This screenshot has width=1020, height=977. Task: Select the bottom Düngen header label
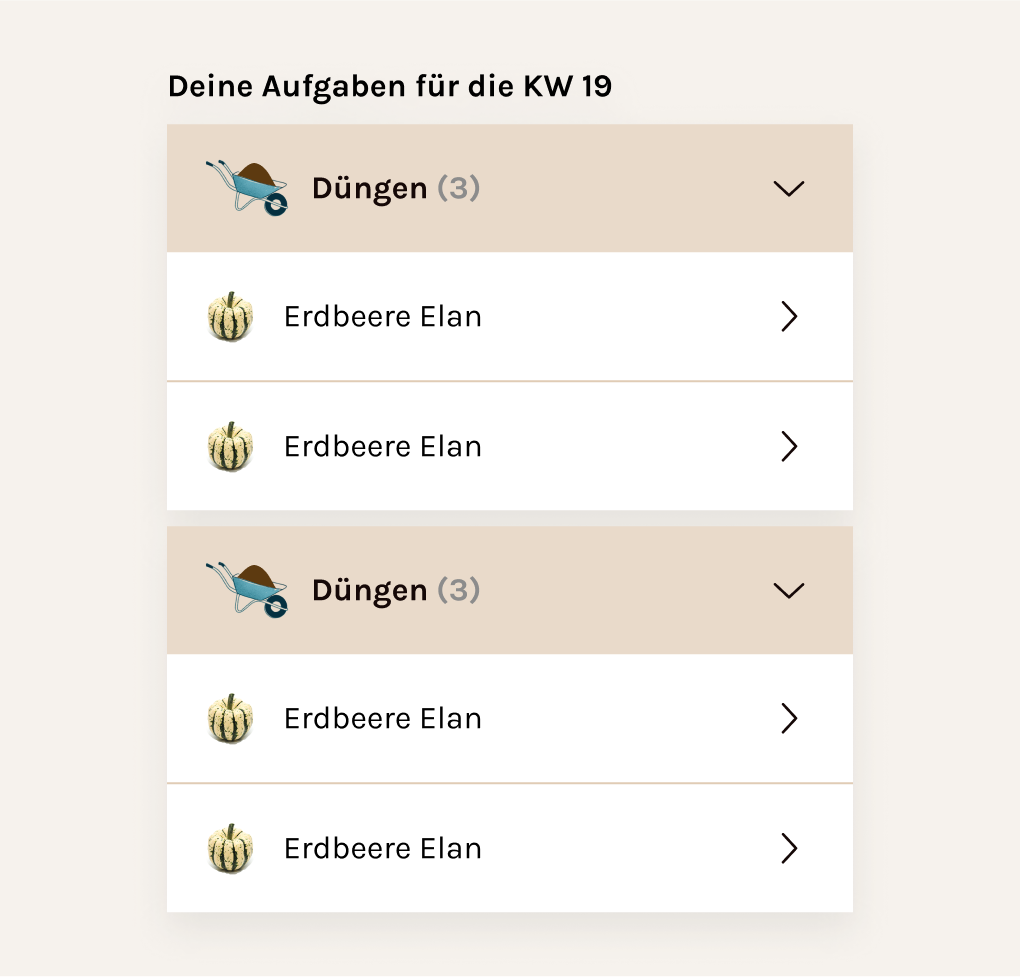[369, 591]
